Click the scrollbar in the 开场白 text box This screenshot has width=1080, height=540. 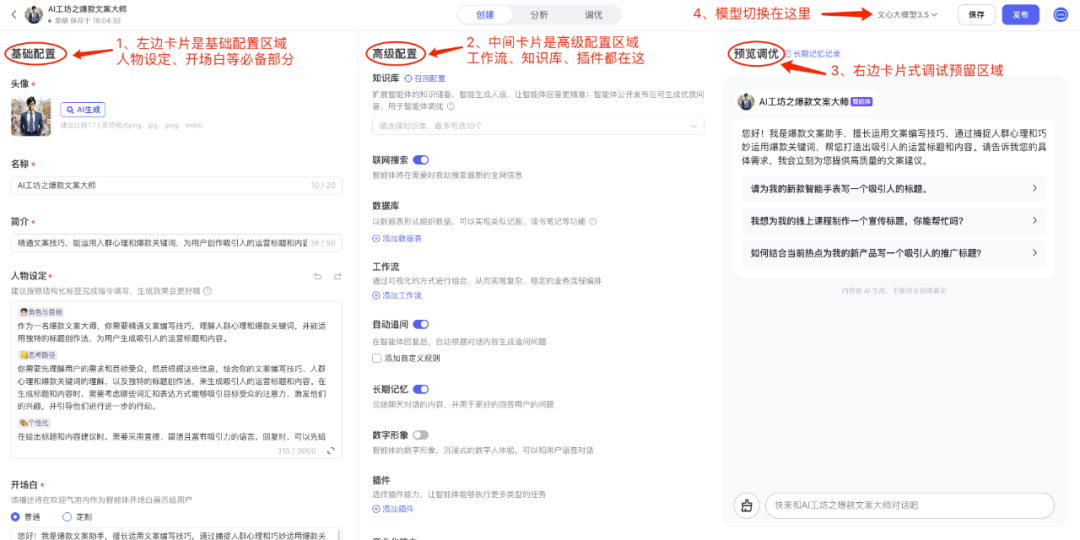click(x=339, y=534)
